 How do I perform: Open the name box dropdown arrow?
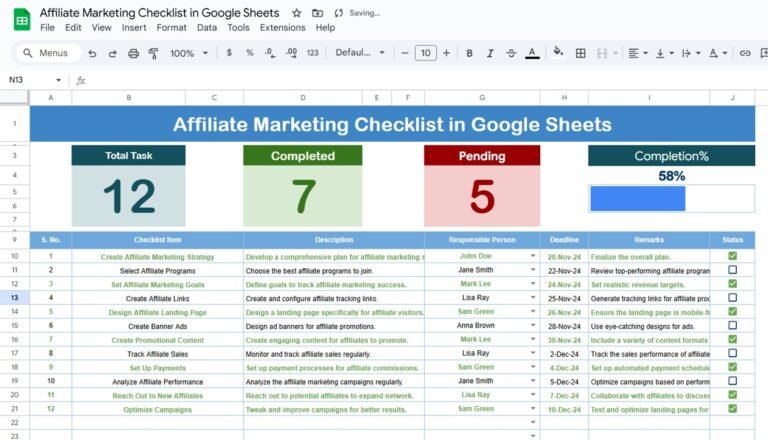[58, 80]
